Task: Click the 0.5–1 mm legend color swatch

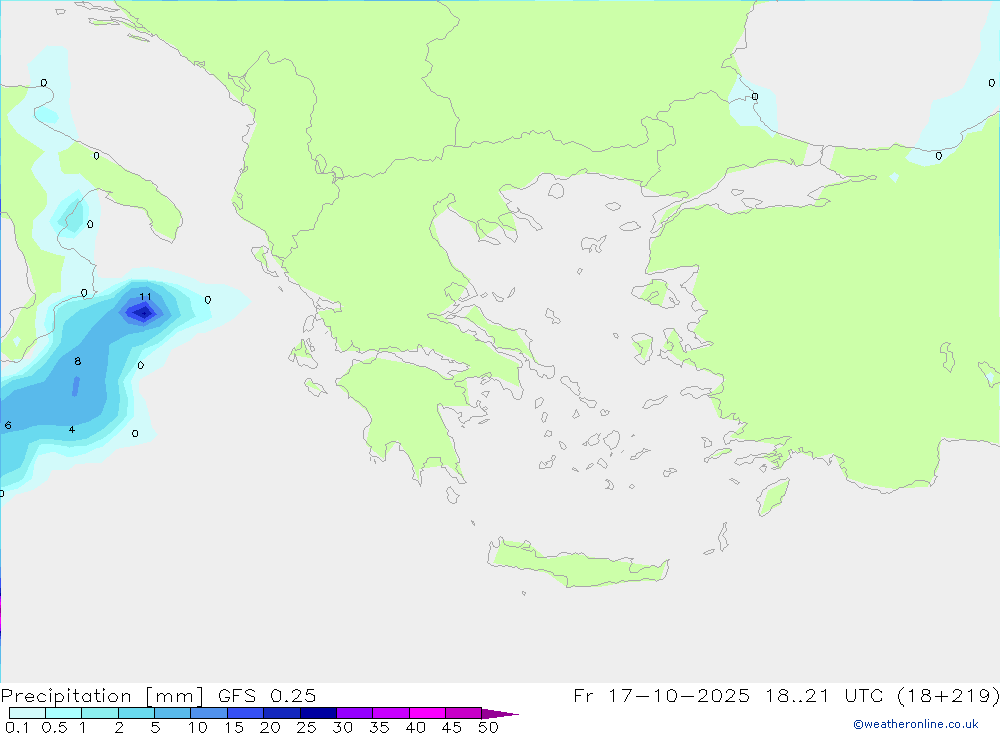Action: (x=64, y=713)
